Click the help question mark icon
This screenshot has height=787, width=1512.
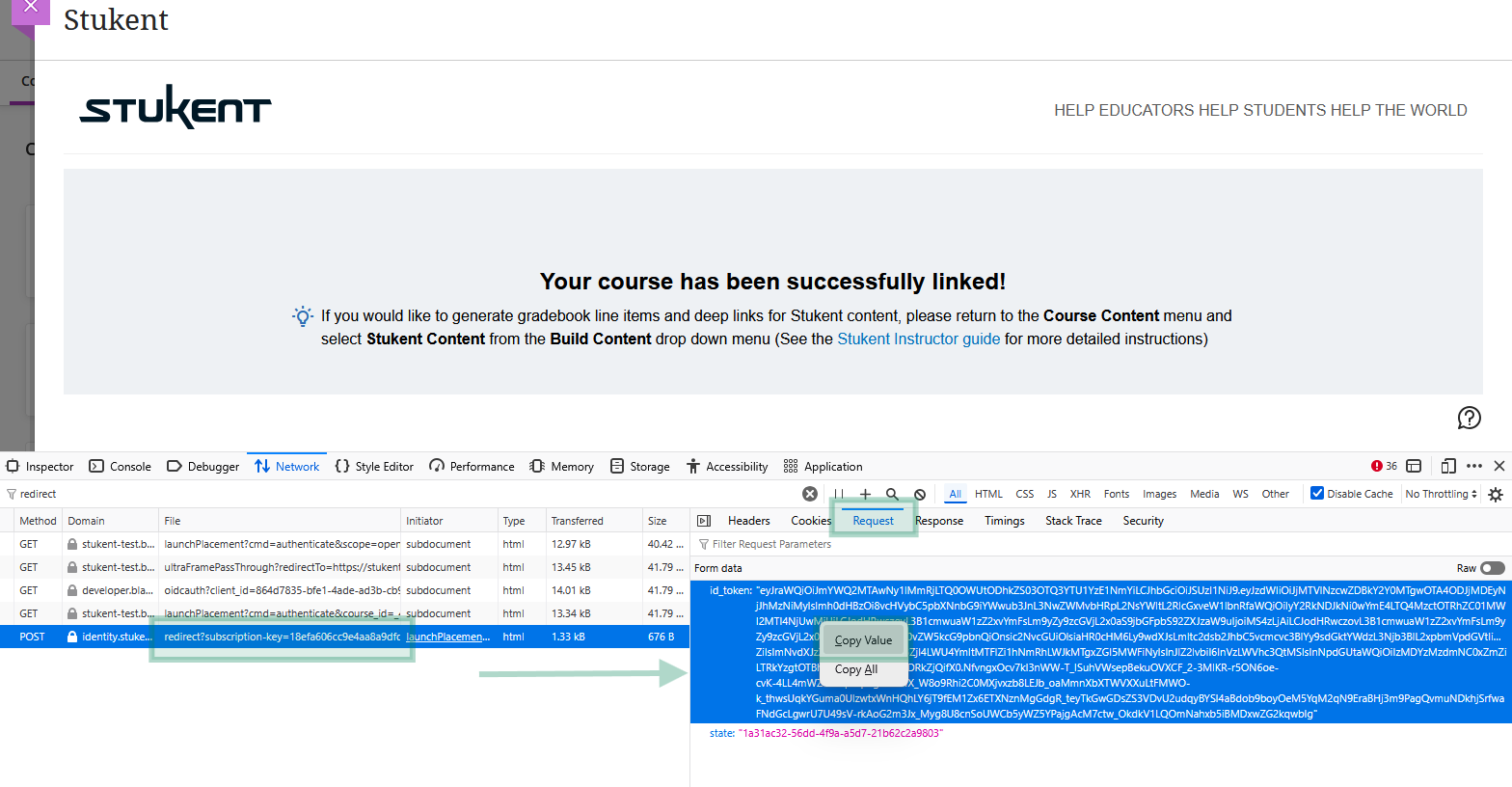[1469, 418]
